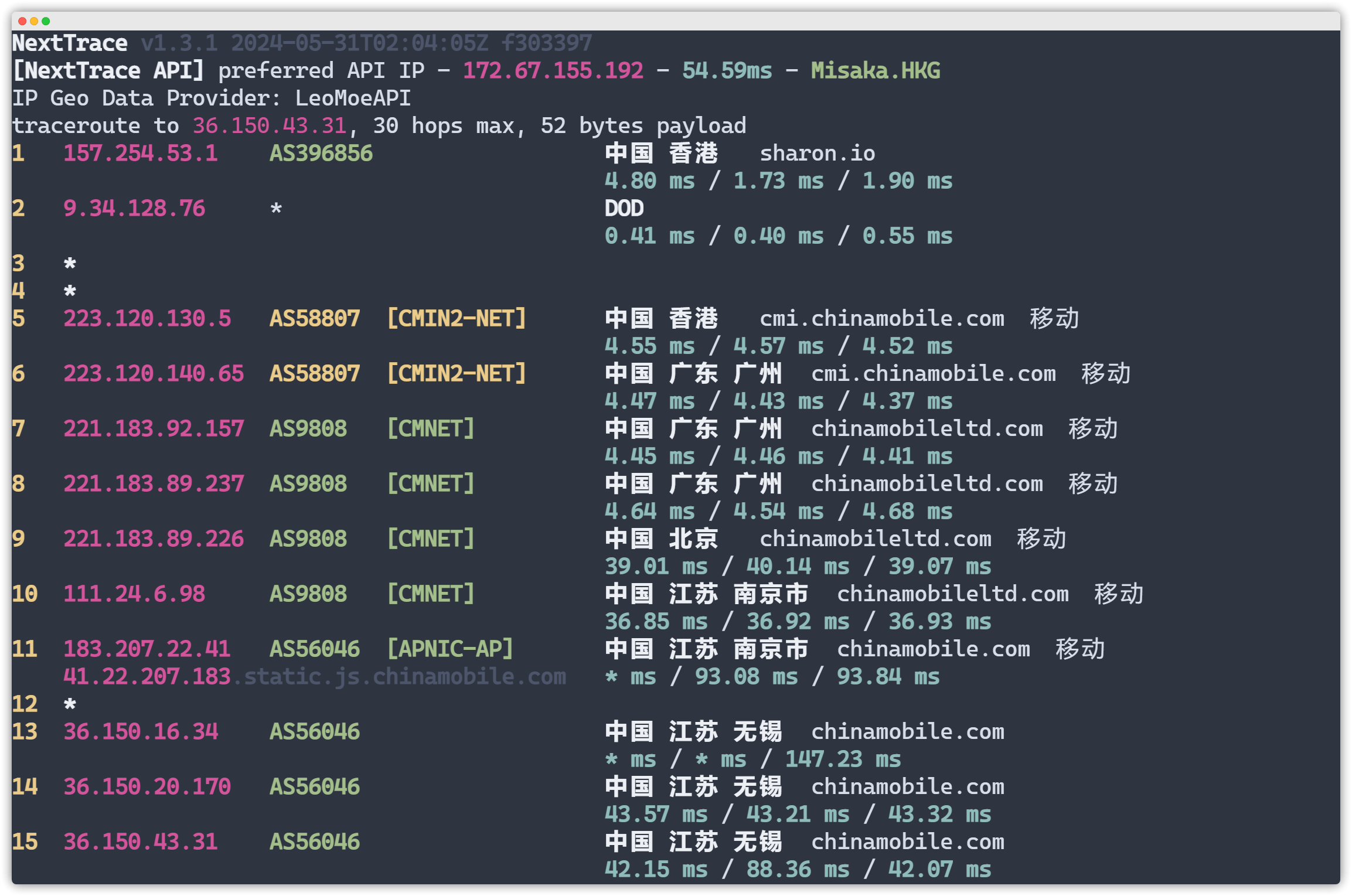
Task: Click hop 8 IP 221.183.89.237
Action: click(x=154, y=484)
